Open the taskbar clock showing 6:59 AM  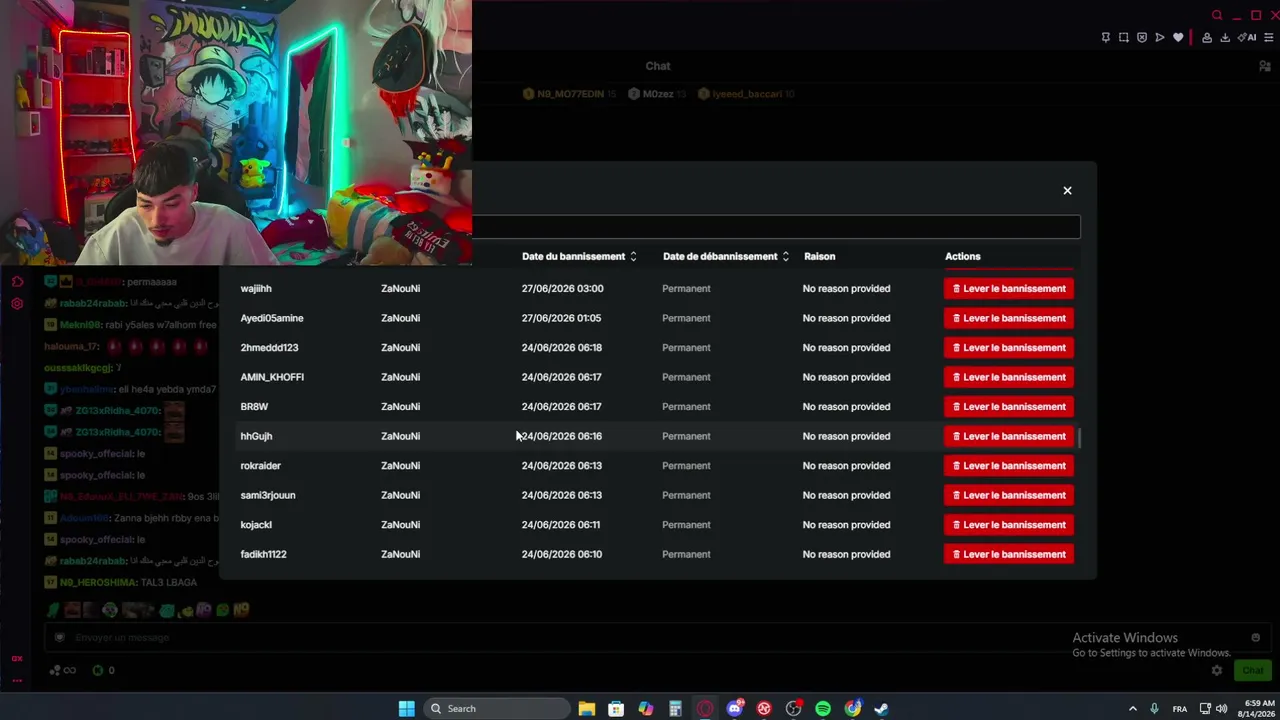click(x=1257, y=708)
